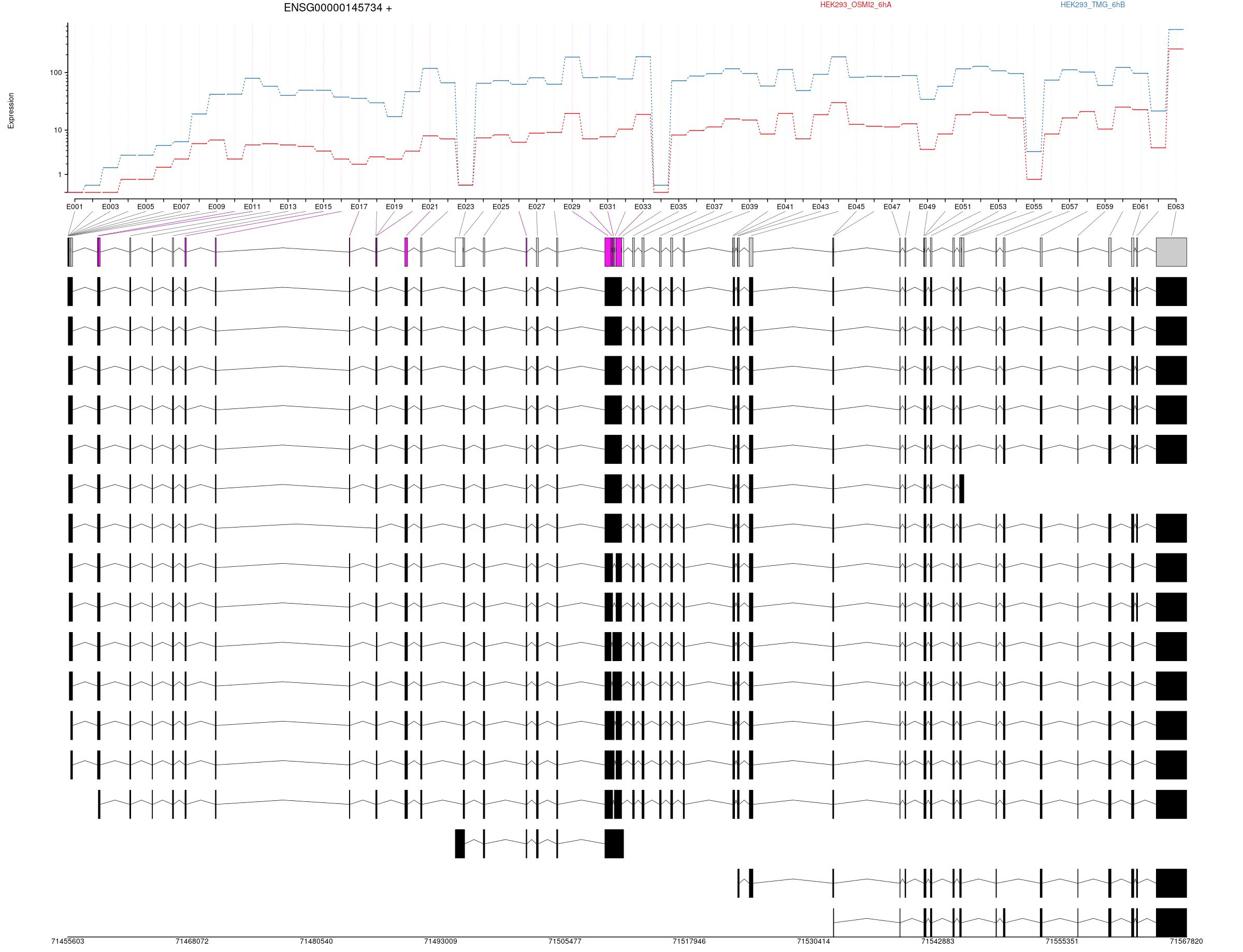The width and height of the screenshot is (1243, 952).
Task: Click the wide white outlined exon in the gene model
Action: 459,252
